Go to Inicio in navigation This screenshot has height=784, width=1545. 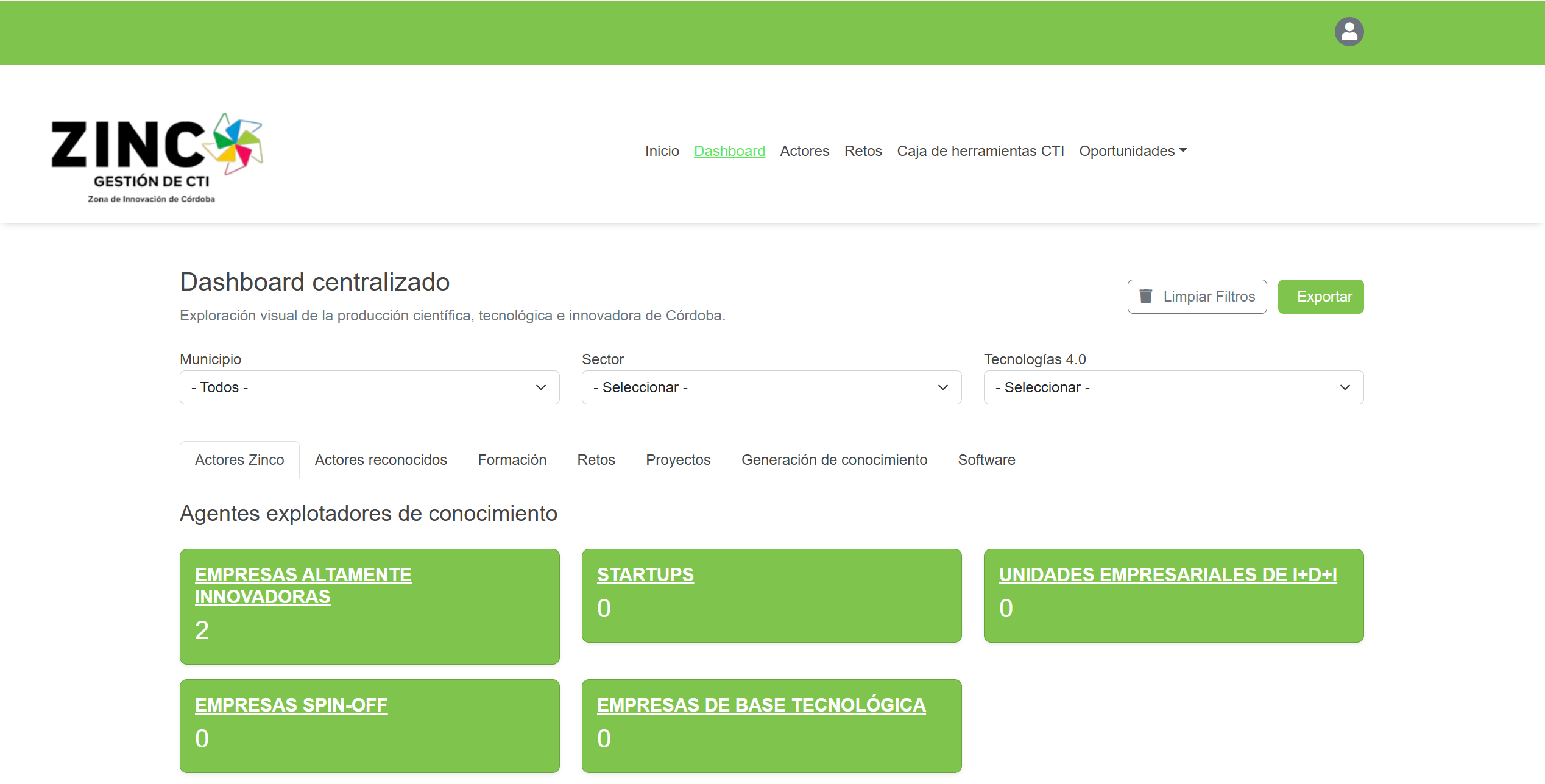[662, 151]
